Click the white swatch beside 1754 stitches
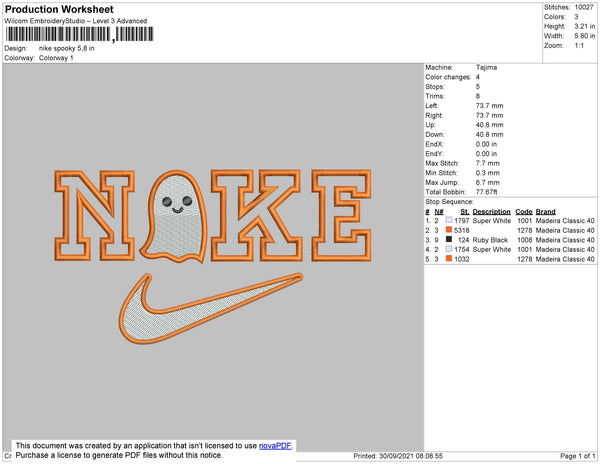The image size is (600, 464). pyautogui.click(x=449, y=249)
